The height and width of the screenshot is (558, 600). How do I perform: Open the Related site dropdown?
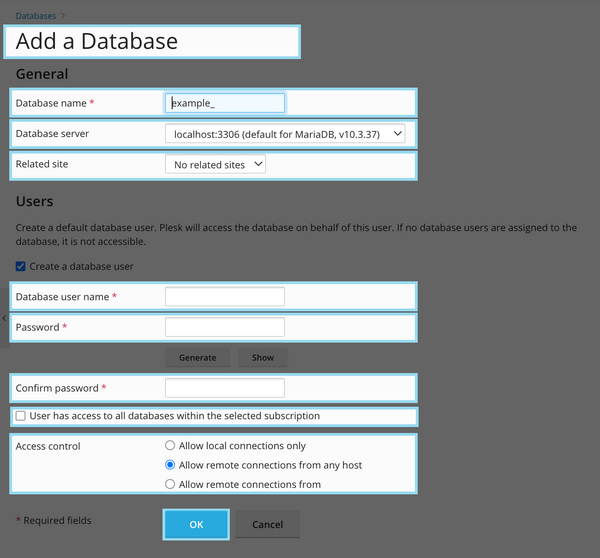tap(215, 164)
